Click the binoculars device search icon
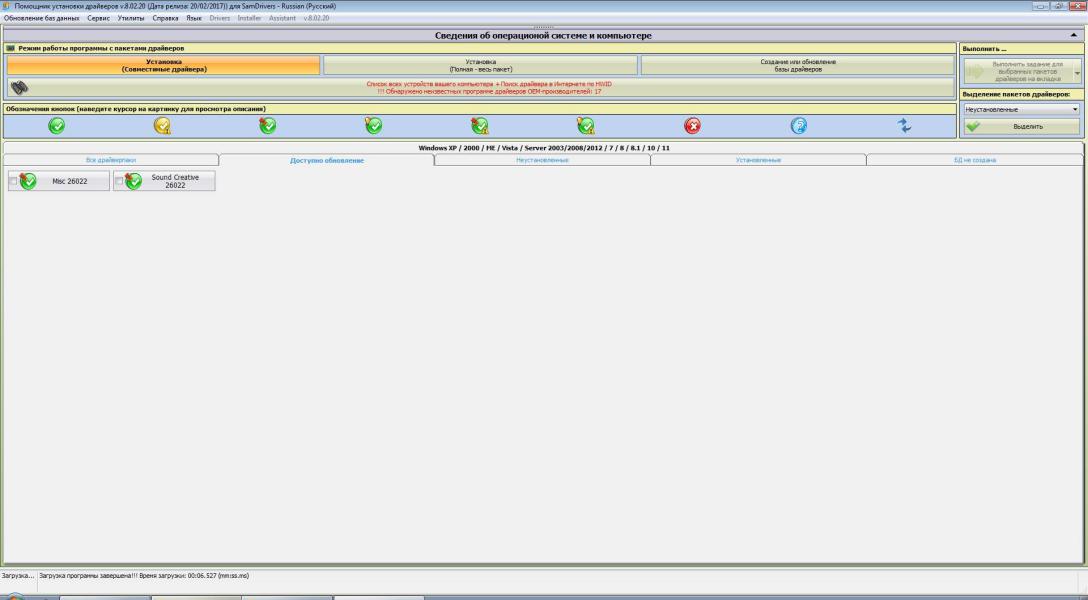 click(x=18, y=87)
